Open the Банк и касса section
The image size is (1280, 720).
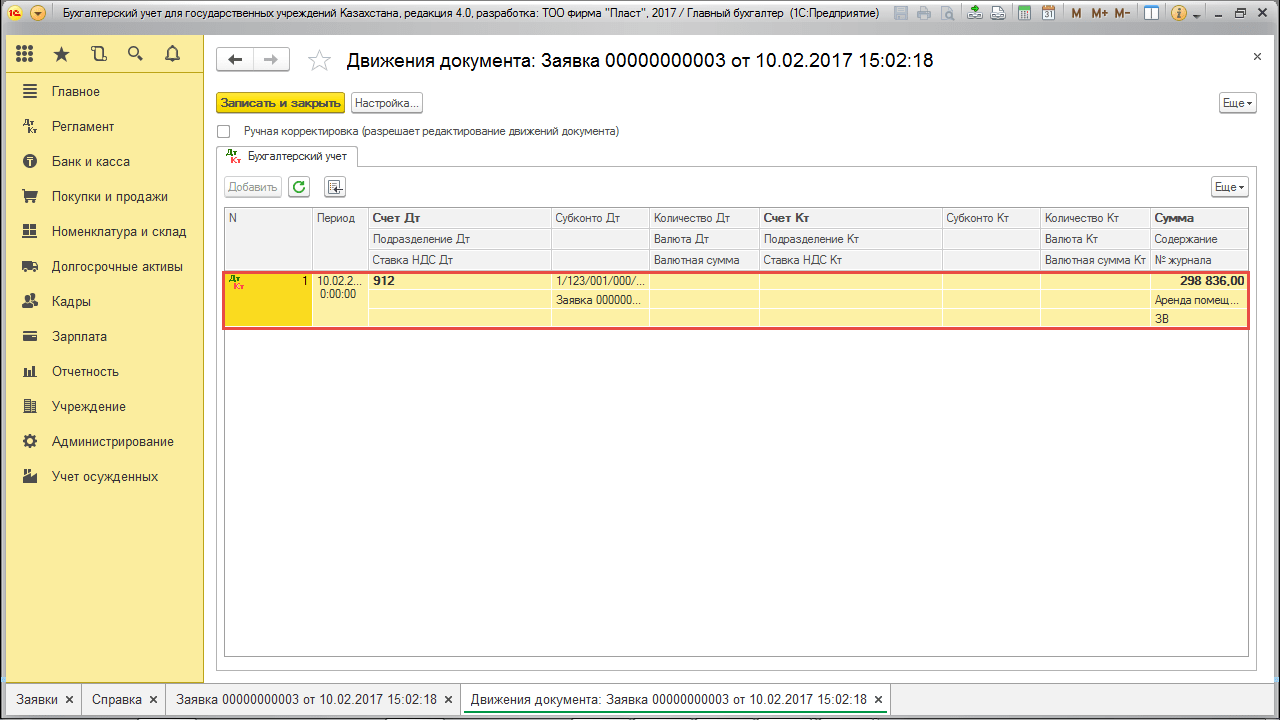click(x=90, y=163)
